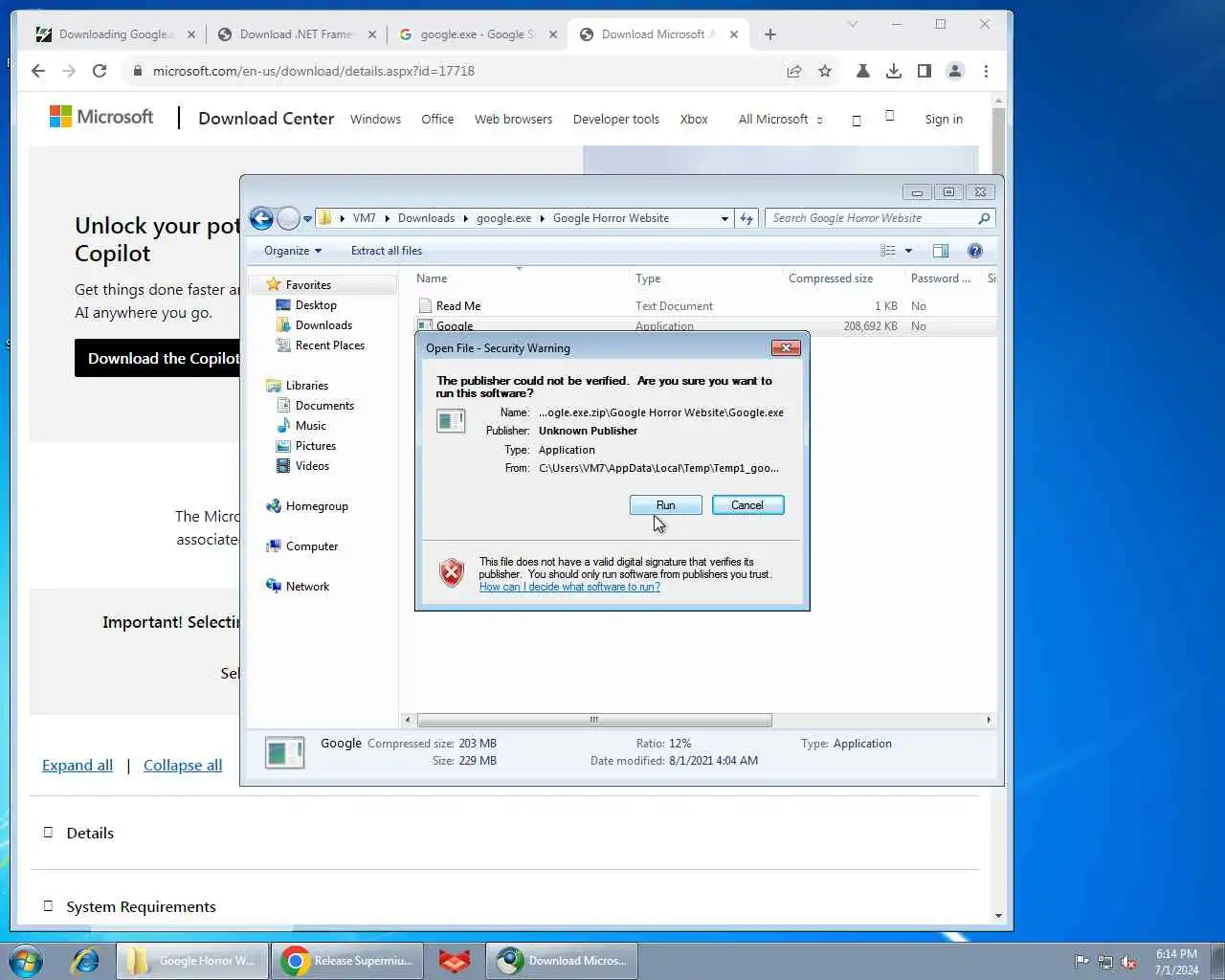Select the Read Me text file
This screenshot has width=1225, height=980.
point(458,306)
